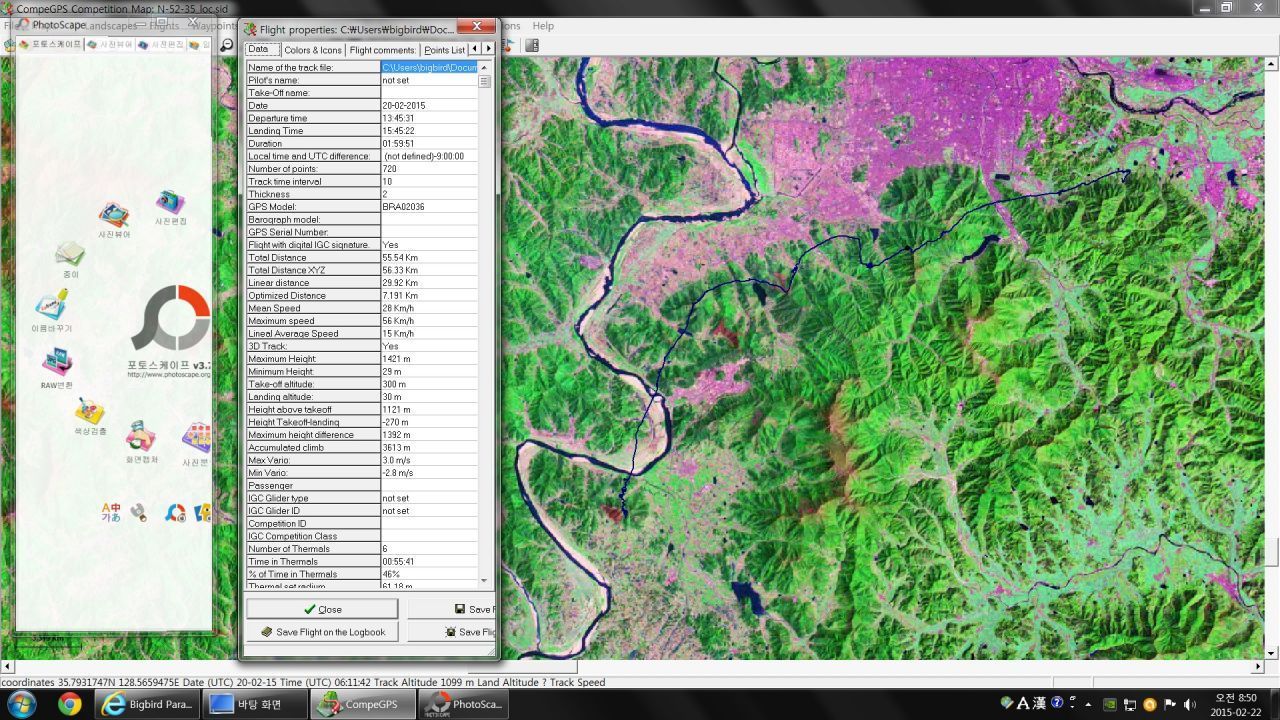Click the clock showing 오전 8:50
Image resolution: width=1280 pixels, height=720 pixels.
[1236, 698]
